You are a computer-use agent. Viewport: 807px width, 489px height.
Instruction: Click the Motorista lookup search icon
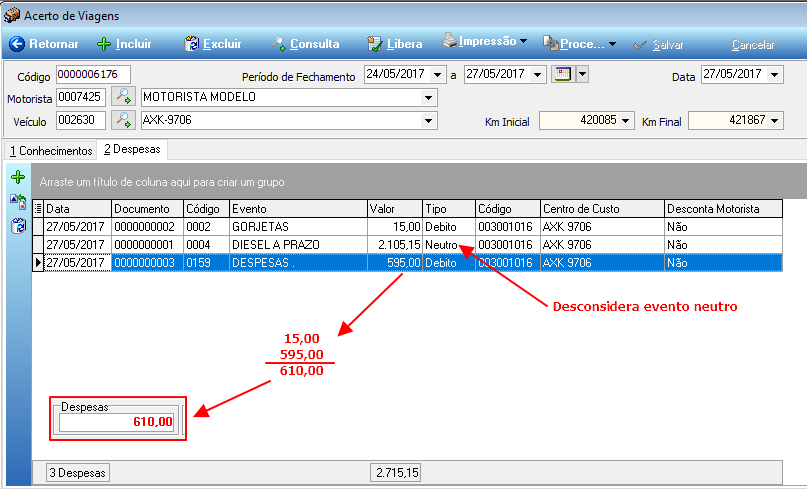pyautogui.click(x=124, y=96)
